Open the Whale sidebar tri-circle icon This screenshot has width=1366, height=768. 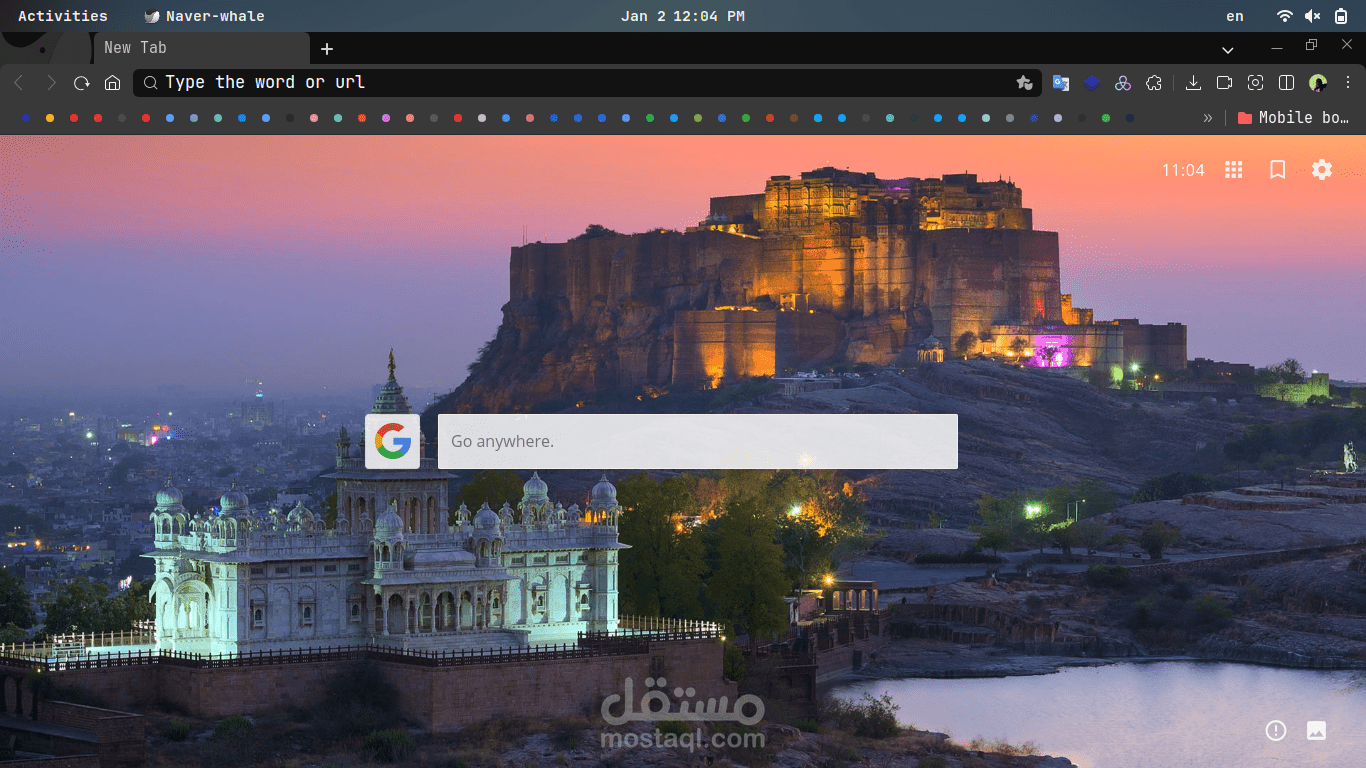(x=1123, y=82)
